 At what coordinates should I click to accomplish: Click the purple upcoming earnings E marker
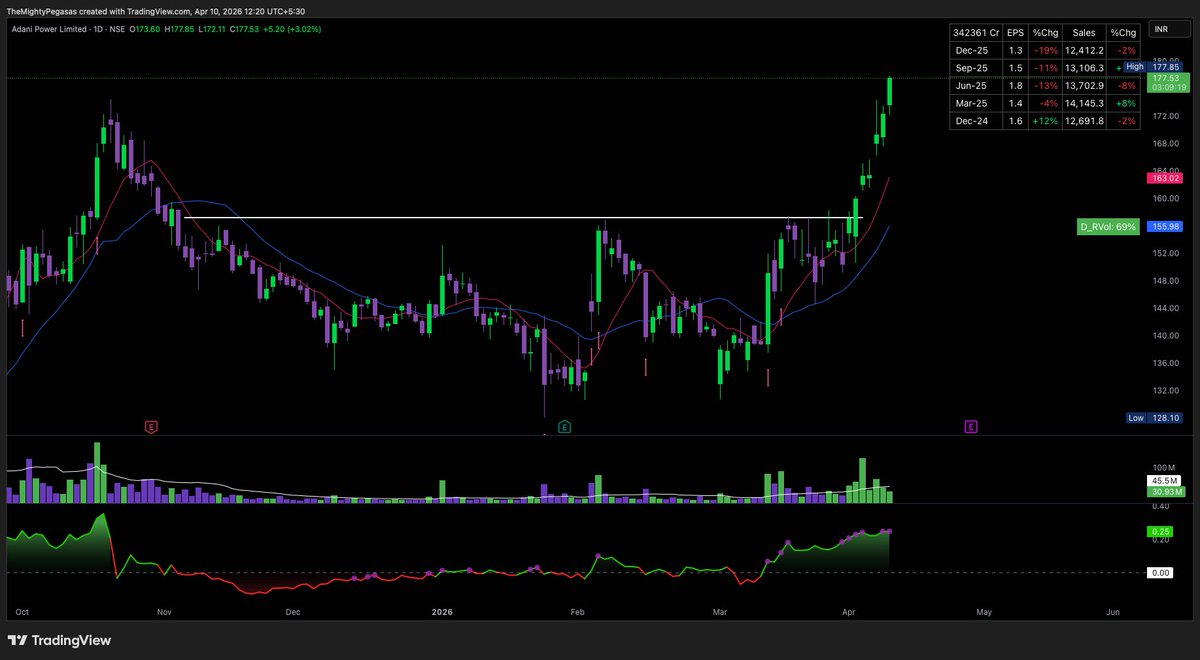970,427
